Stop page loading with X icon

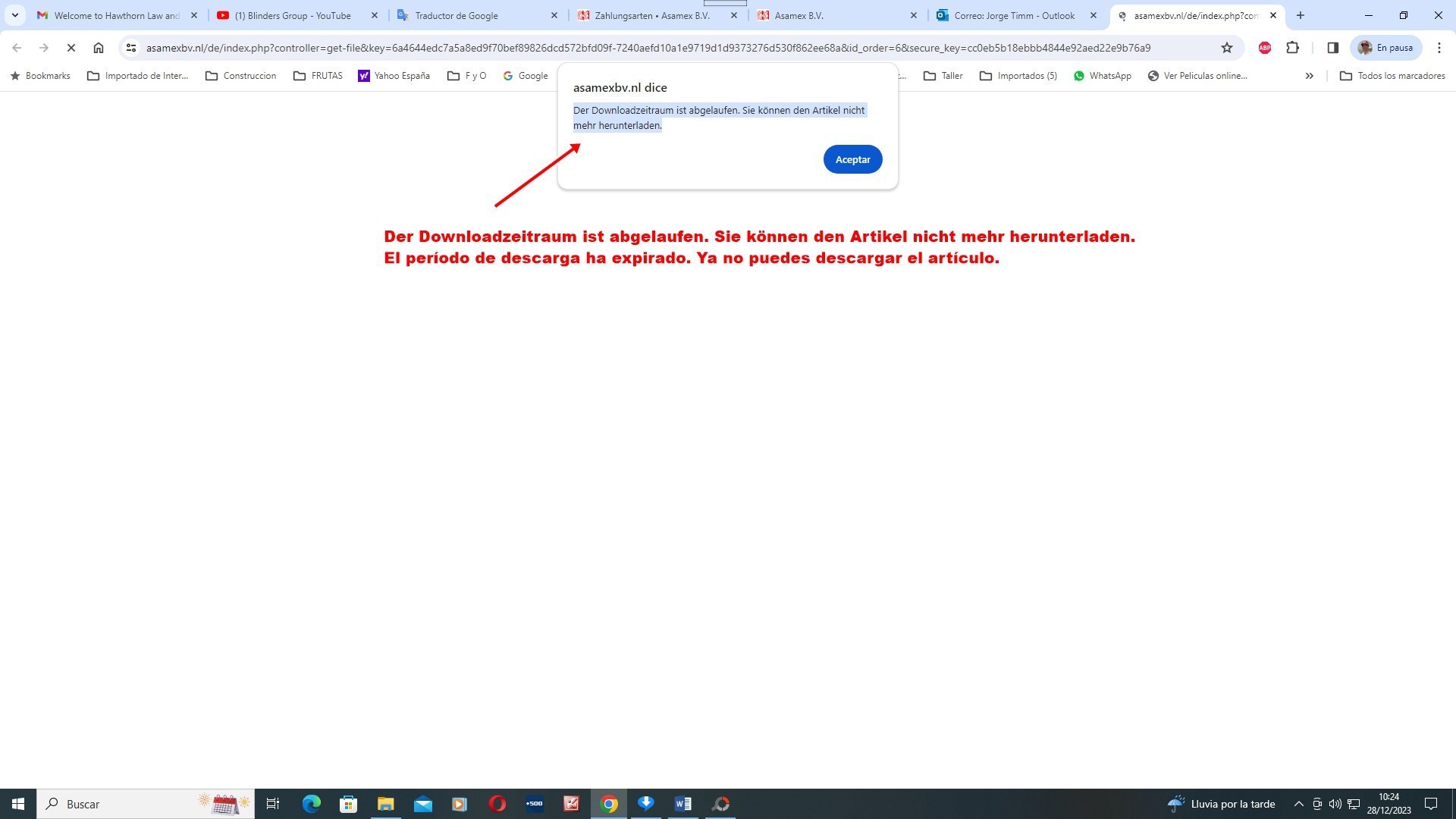coord(71,48)
